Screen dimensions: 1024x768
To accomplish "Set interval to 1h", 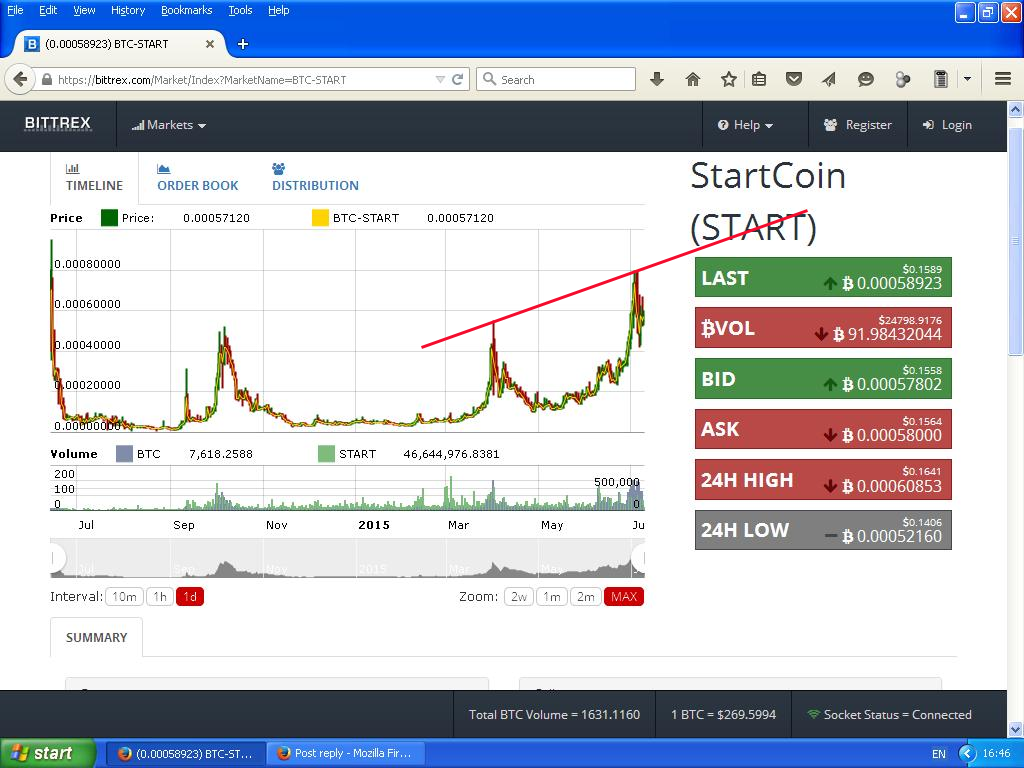I will [x=159, y=596].
